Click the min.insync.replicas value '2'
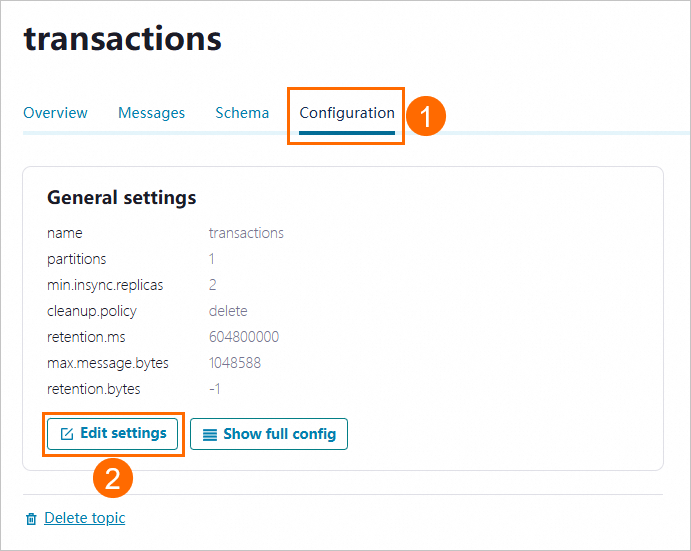Viewport: 691px width, 551px height. [x=212, y=285]
